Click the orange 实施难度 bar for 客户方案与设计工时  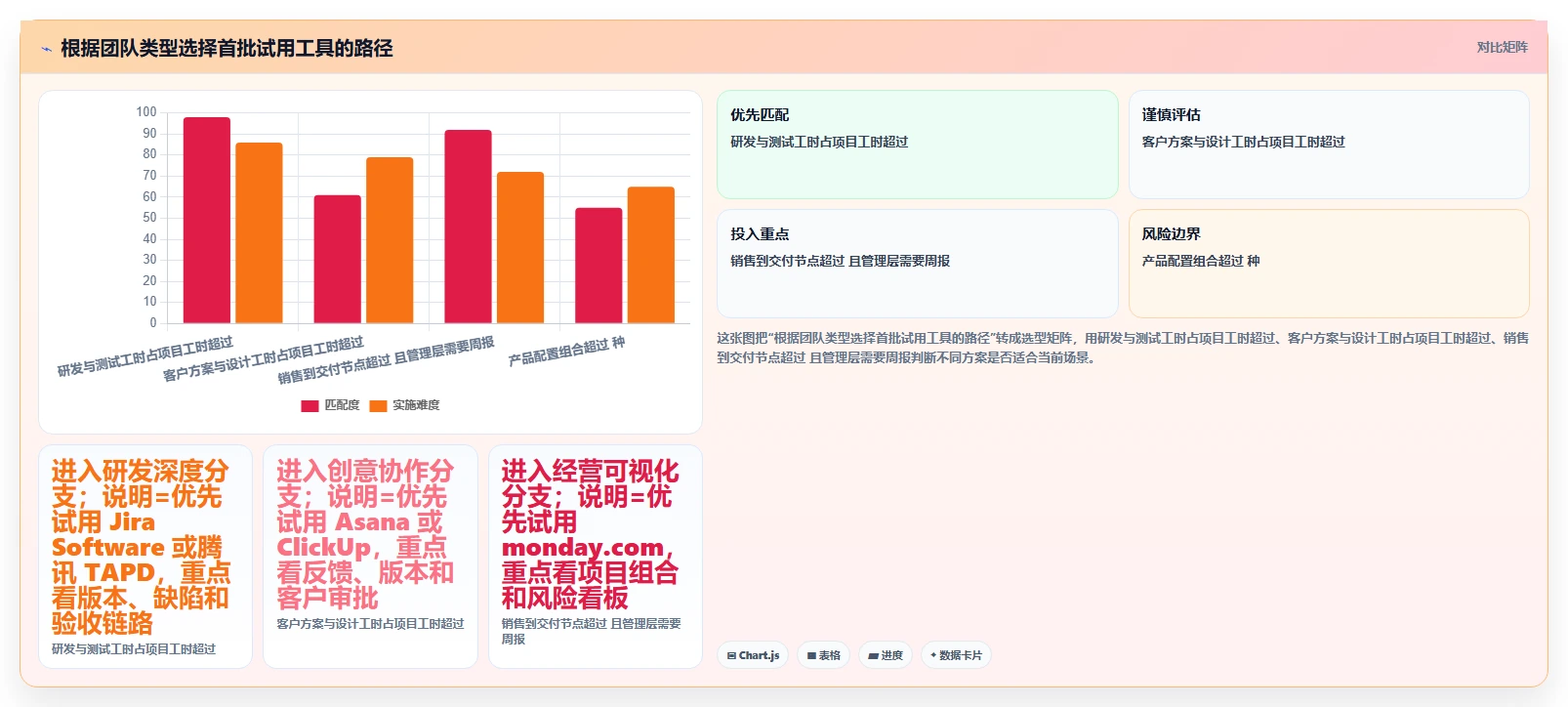[390, 240]
